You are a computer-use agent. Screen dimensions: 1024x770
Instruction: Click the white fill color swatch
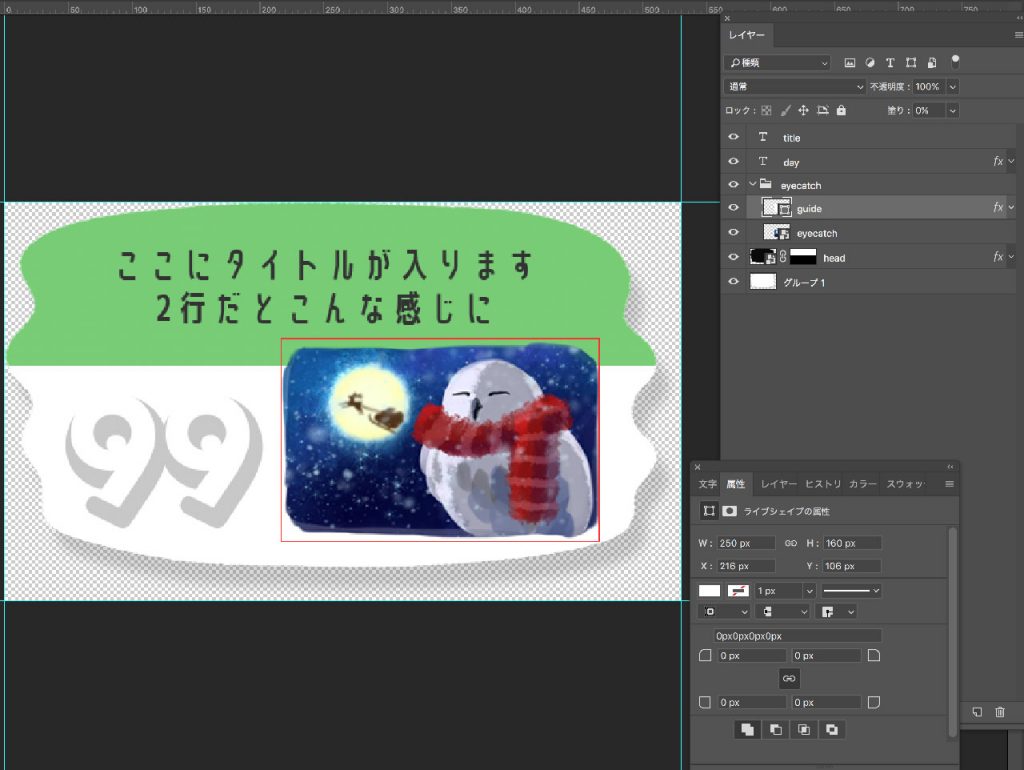(x=709, y=591)
